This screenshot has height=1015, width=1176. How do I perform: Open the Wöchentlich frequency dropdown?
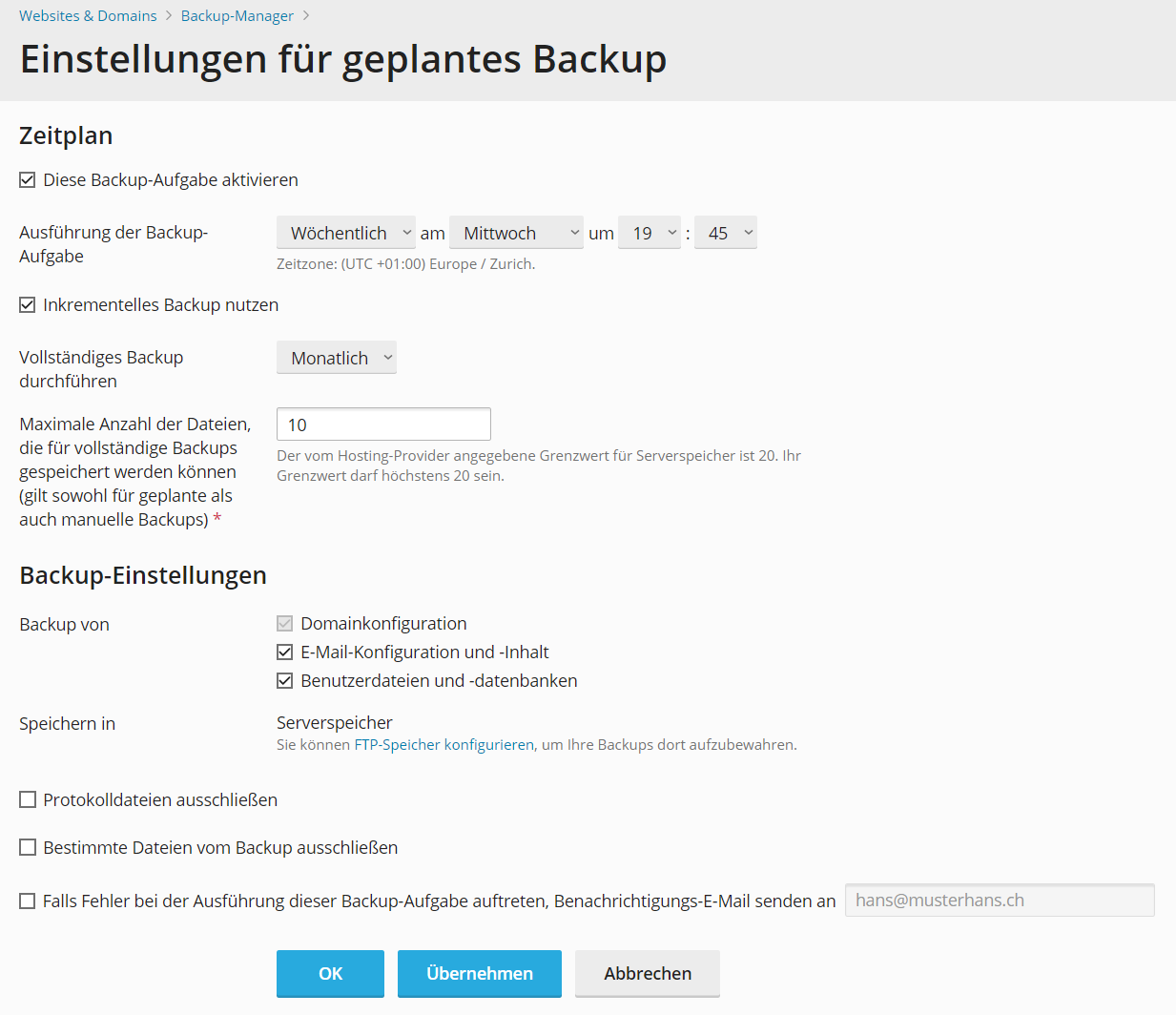pyautogui.click(x=345, y=233)
